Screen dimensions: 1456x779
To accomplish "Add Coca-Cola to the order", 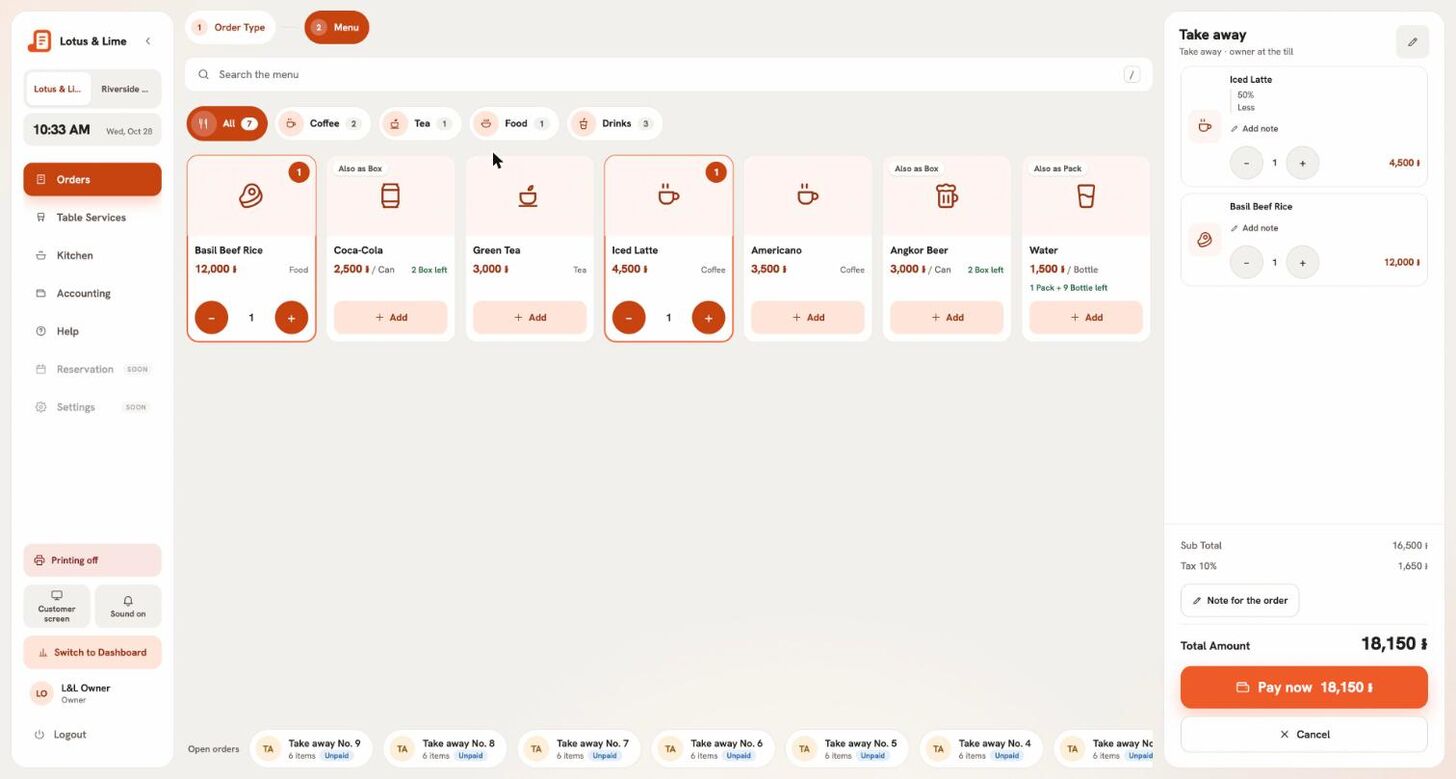I will 390,317.
